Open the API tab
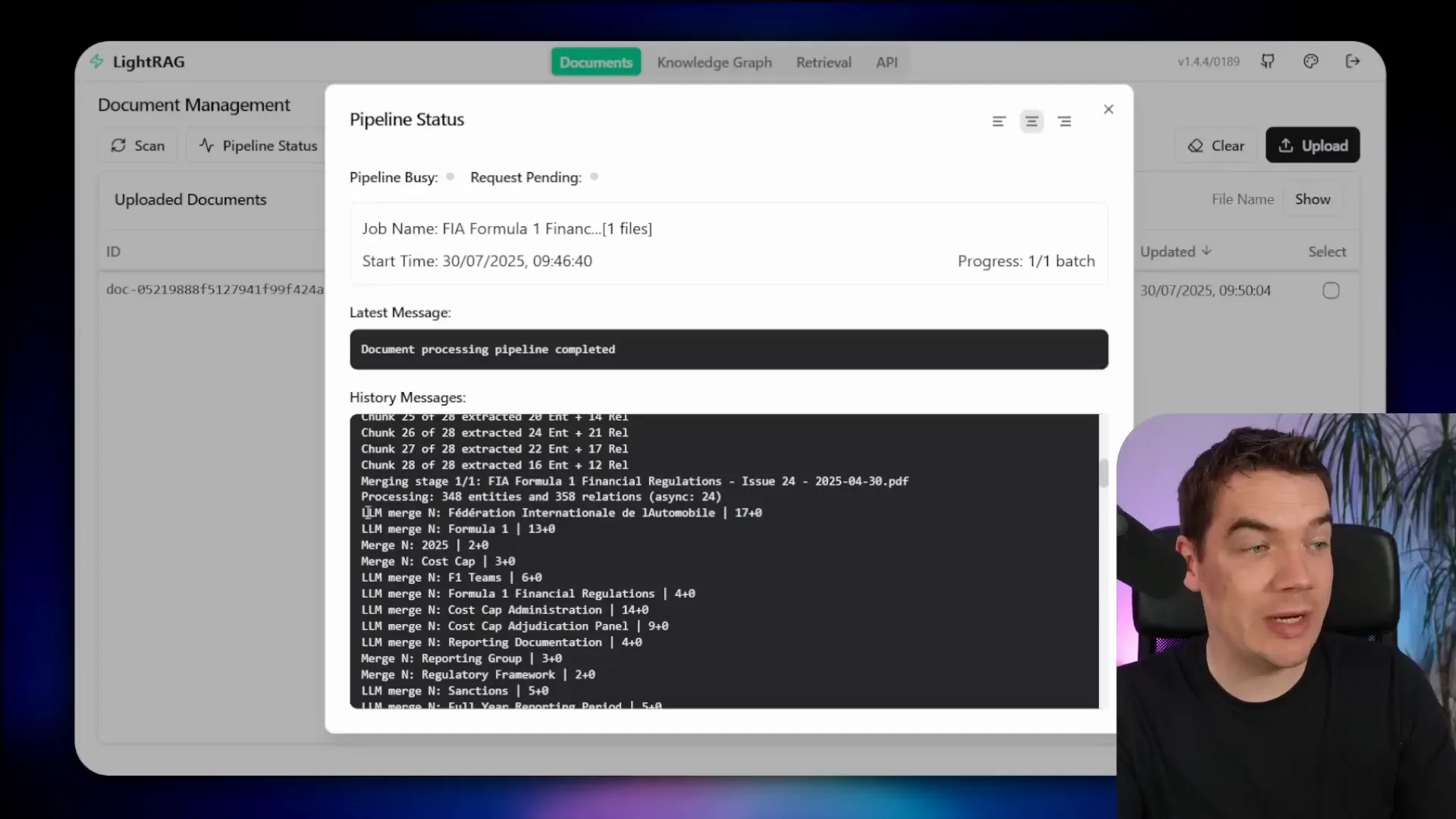The image size is (1456, 819). 886,62
